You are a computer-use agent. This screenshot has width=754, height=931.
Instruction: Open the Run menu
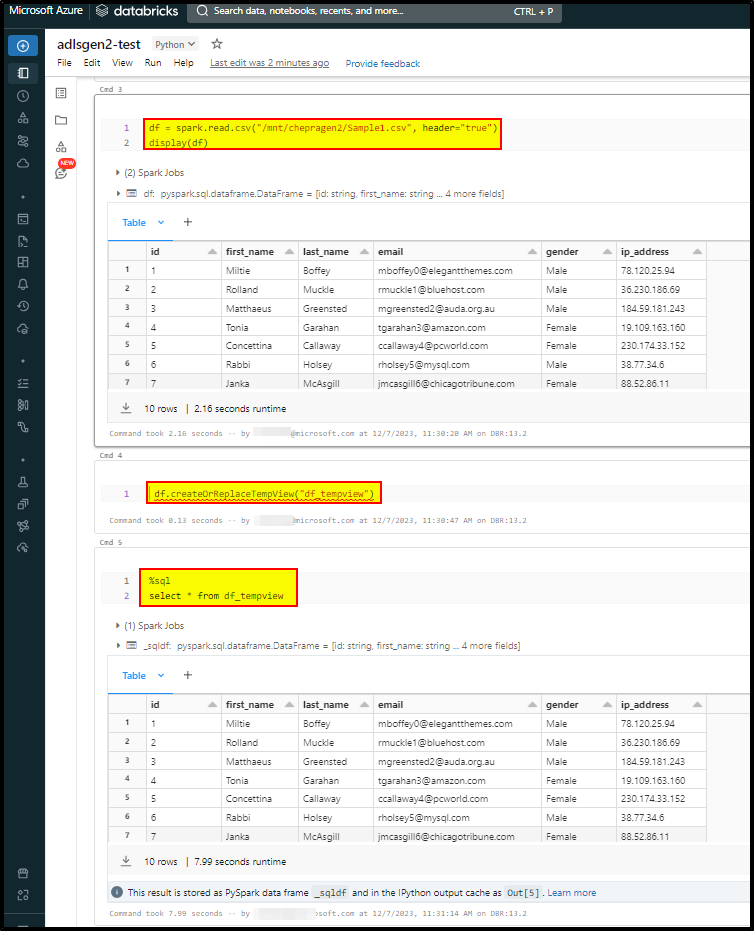(x=153, y=63)
